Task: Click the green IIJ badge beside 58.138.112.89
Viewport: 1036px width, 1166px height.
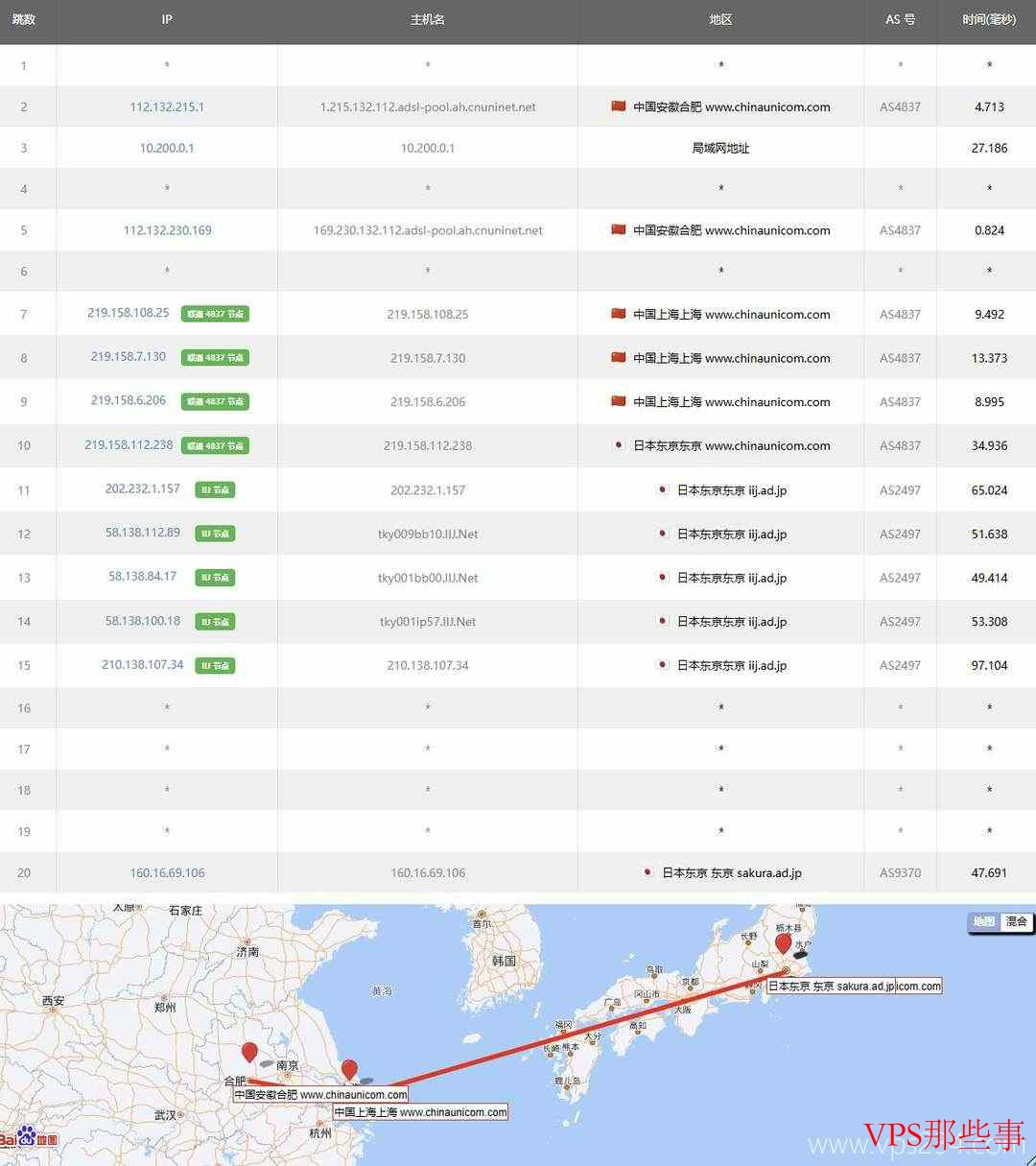Action: coord(215,534)
